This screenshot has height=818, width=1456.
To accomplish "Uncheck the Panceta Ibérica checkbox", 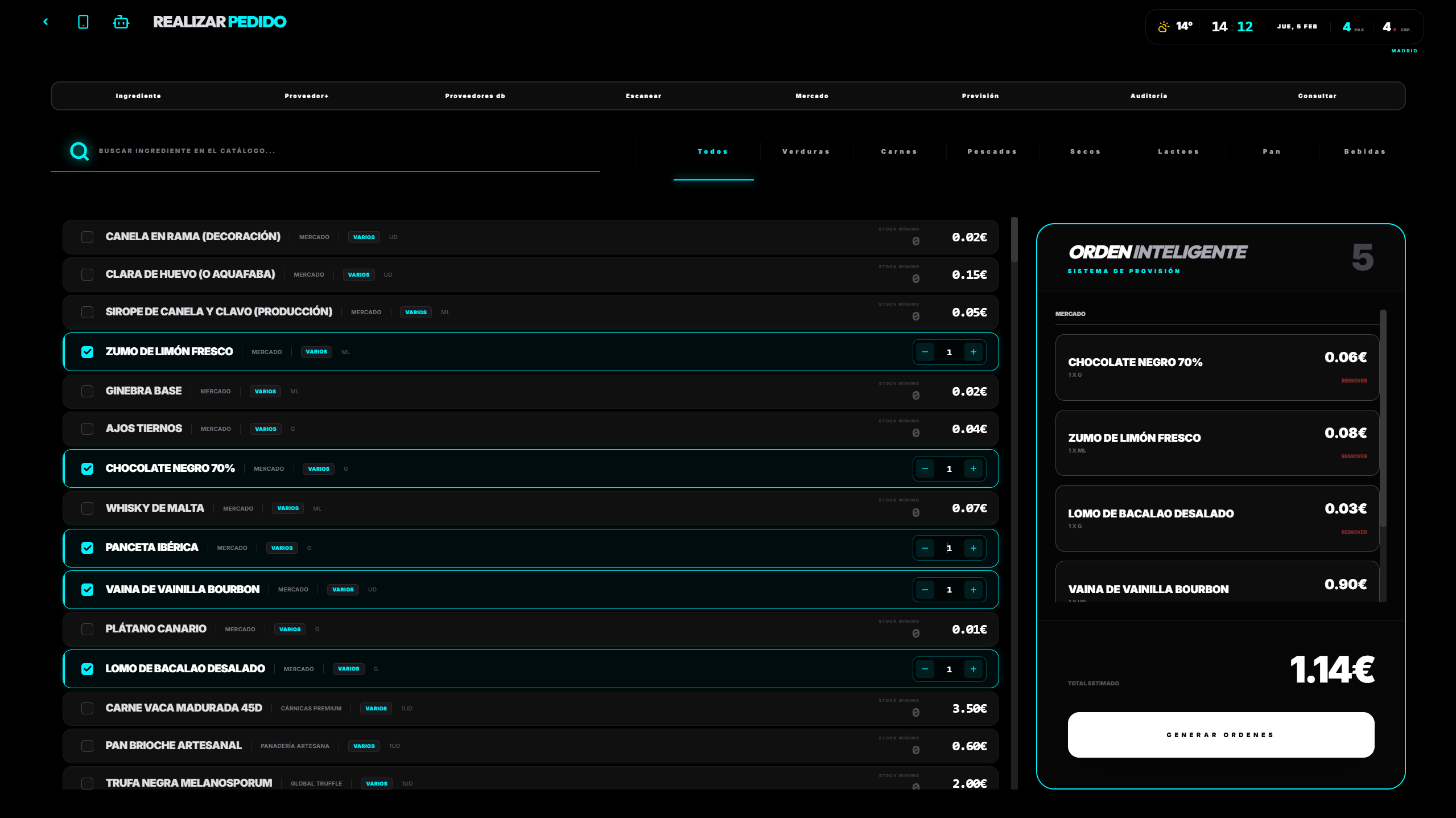I will pos(87,548).
